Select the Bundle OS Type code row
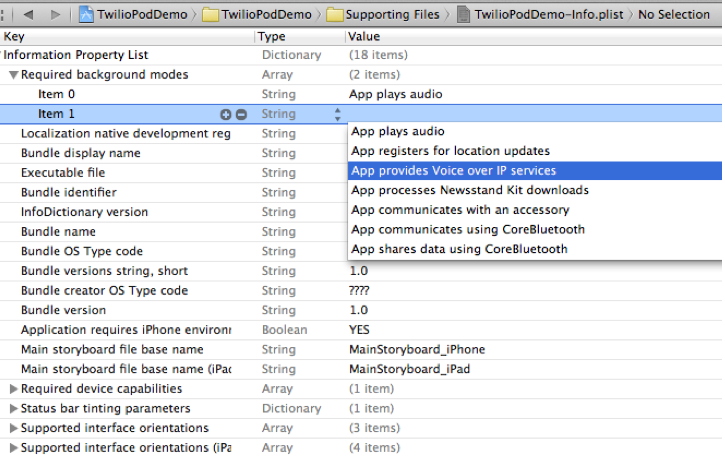Viewport: 725px width, 456px height. tap(174, 251)
